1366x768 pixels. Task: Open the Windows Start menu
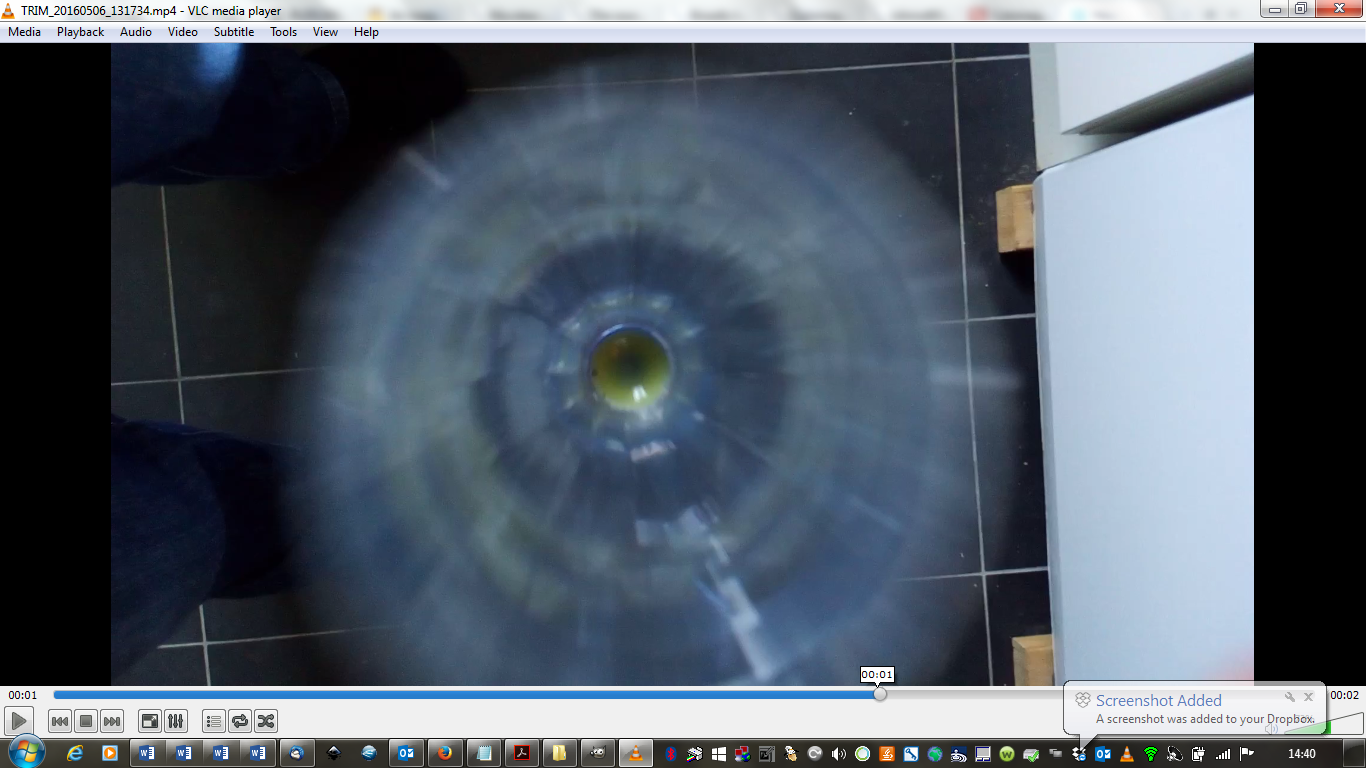click(x=26, y=751)
